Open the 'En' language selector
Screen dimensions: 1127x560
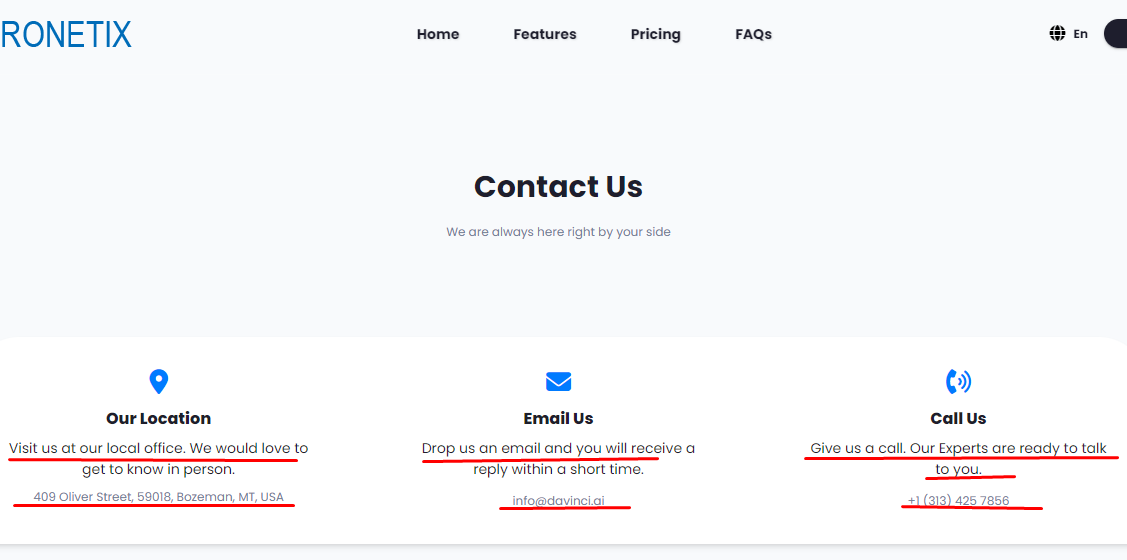tap(1080, 34)
